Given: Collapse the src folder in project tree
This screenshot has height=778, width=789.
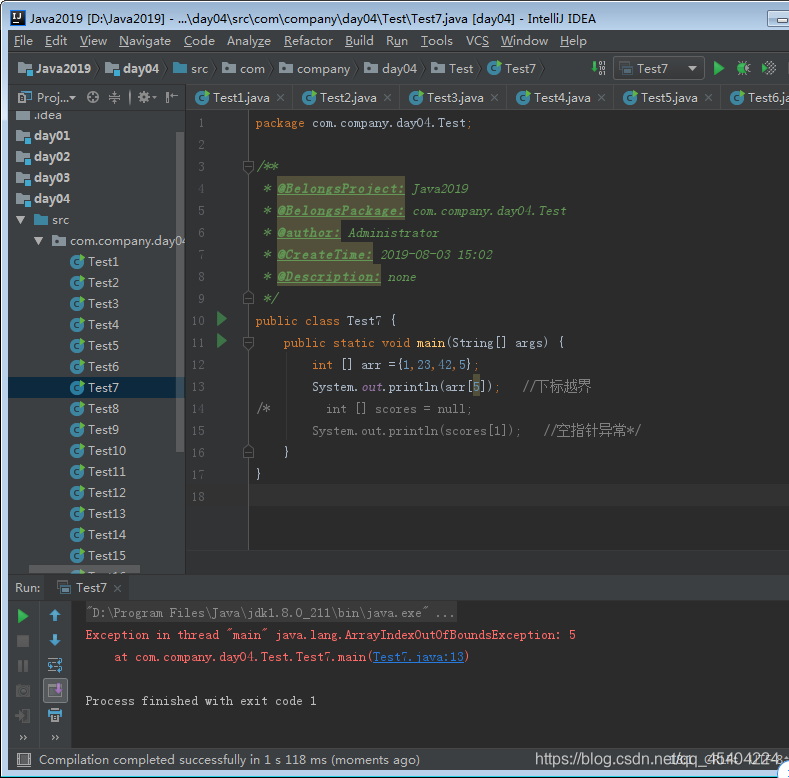Looking at the screenshot, I should pos(21,220).
